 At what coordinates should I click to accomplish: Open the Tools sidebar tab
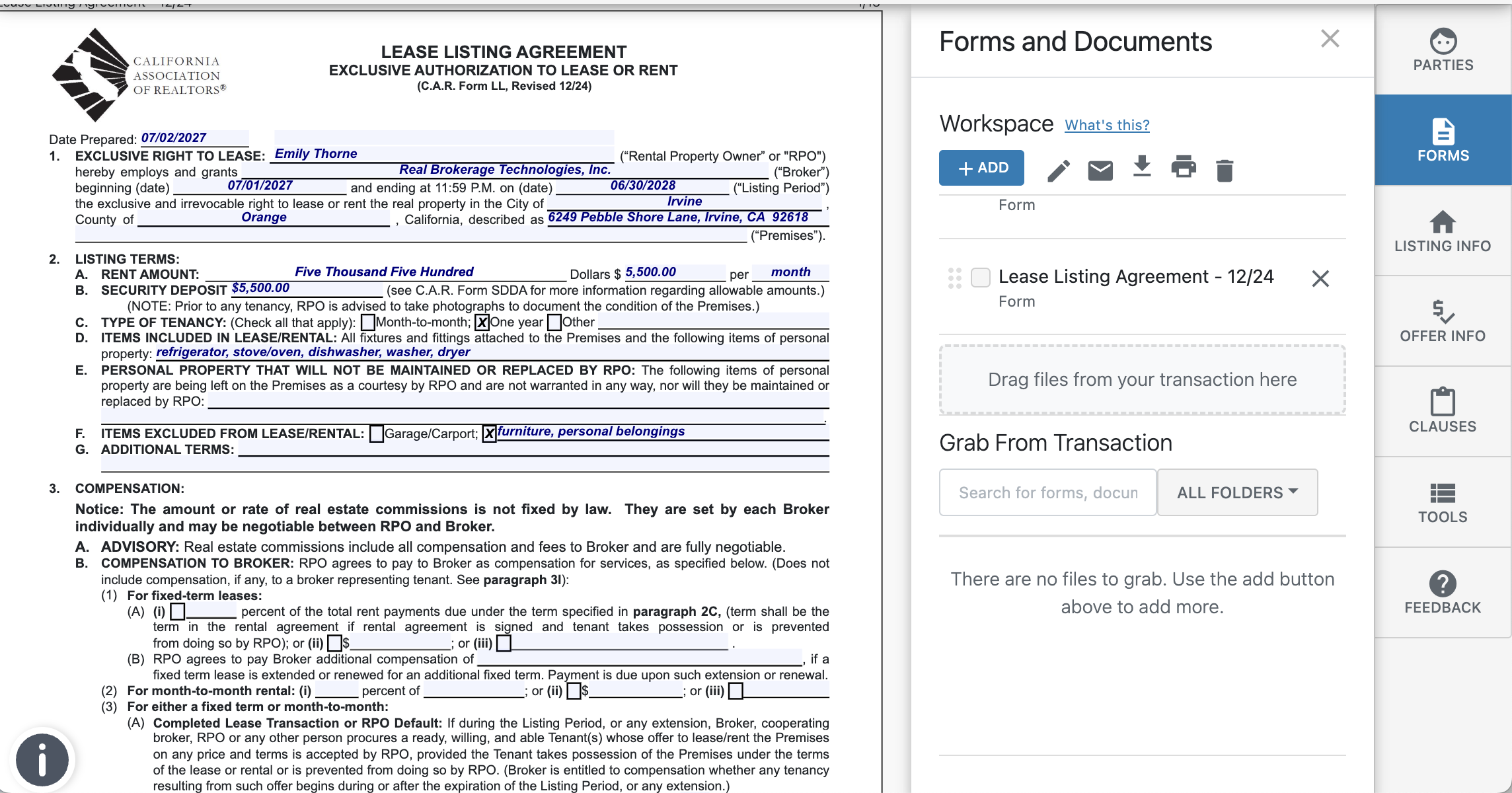point(1443,502)
